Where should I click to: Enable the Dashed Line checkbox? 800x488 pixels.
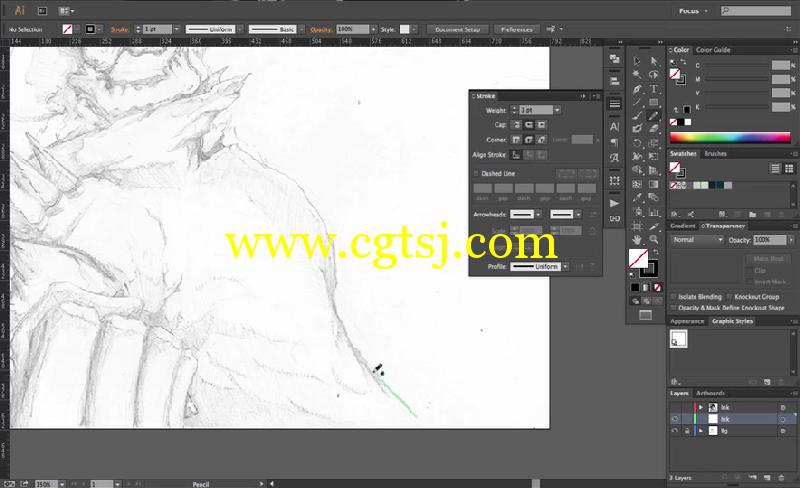point(477,174)
